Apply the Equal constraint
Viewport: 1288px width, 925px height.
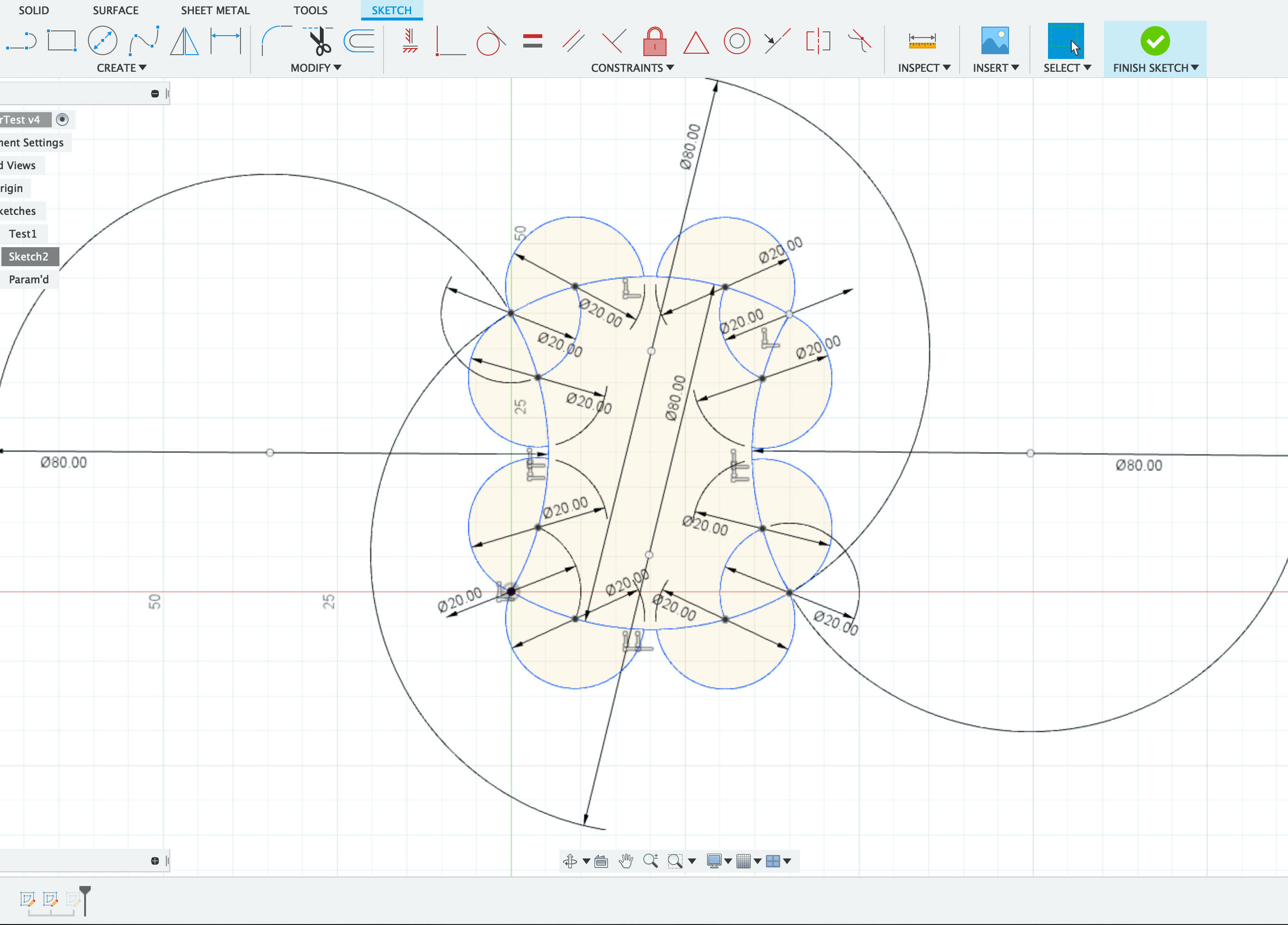pos(532,41)
